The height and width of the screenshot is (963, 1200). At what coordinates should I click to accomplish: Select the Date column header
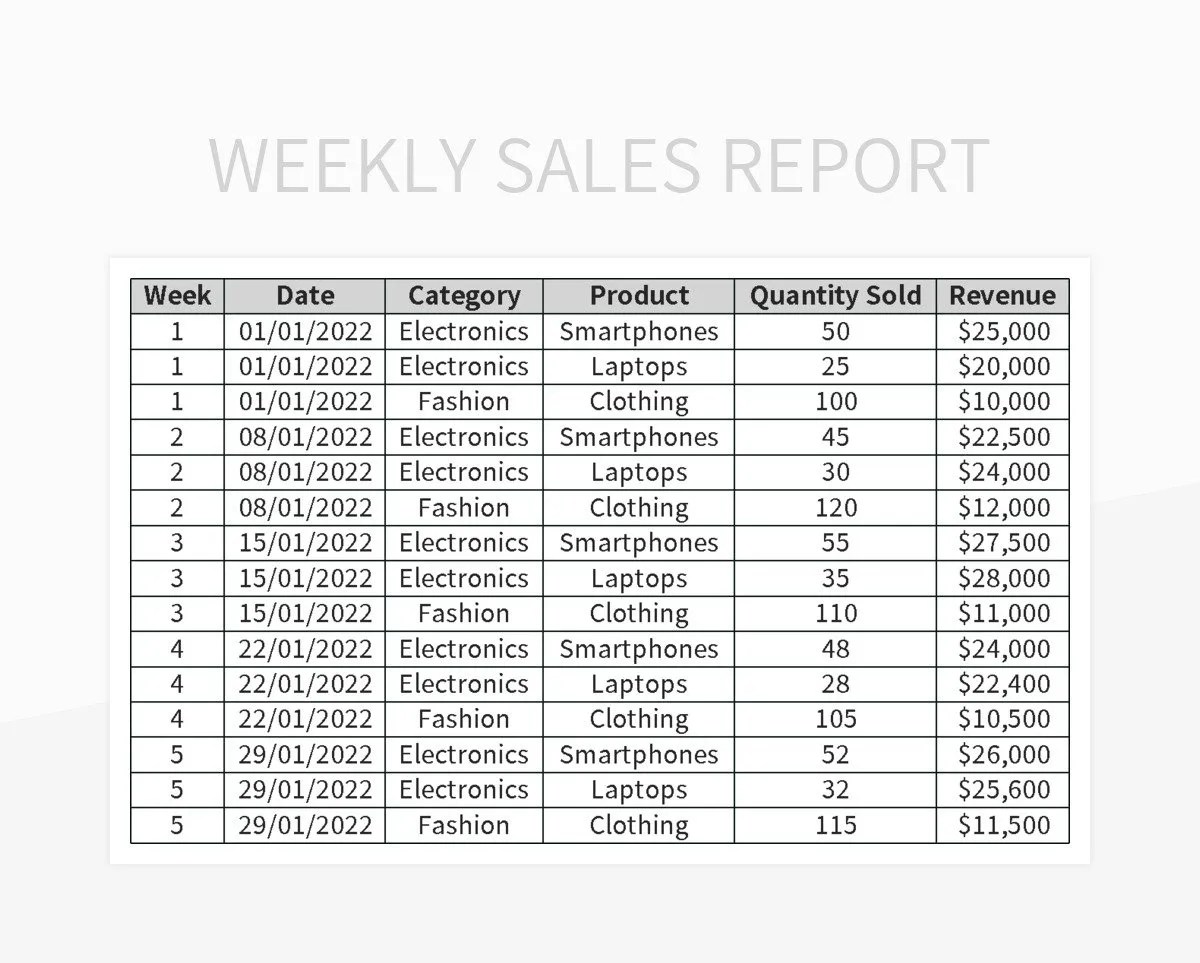pyautogui.click(x=305, y=296)
